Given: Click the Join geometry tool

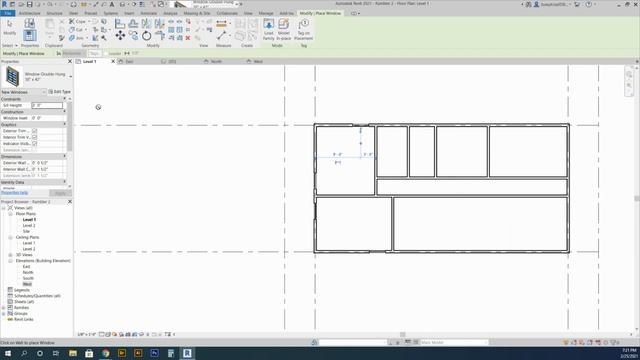Looking at the screenshot, I should (x=76, y=38).
